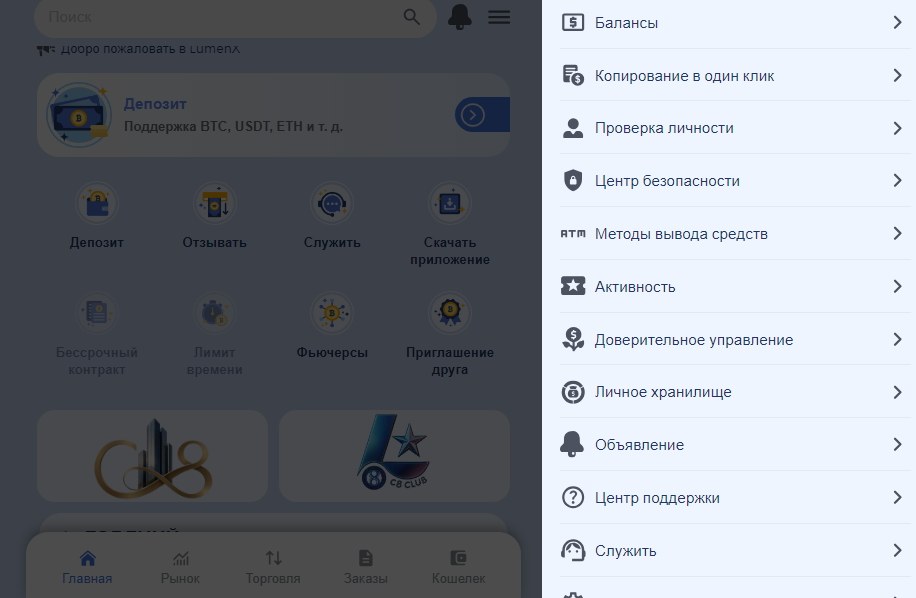The height and width of the screenshot is (598, 916).
Task: Click the Отзывать withdraw icon
Action: (214, 204)
